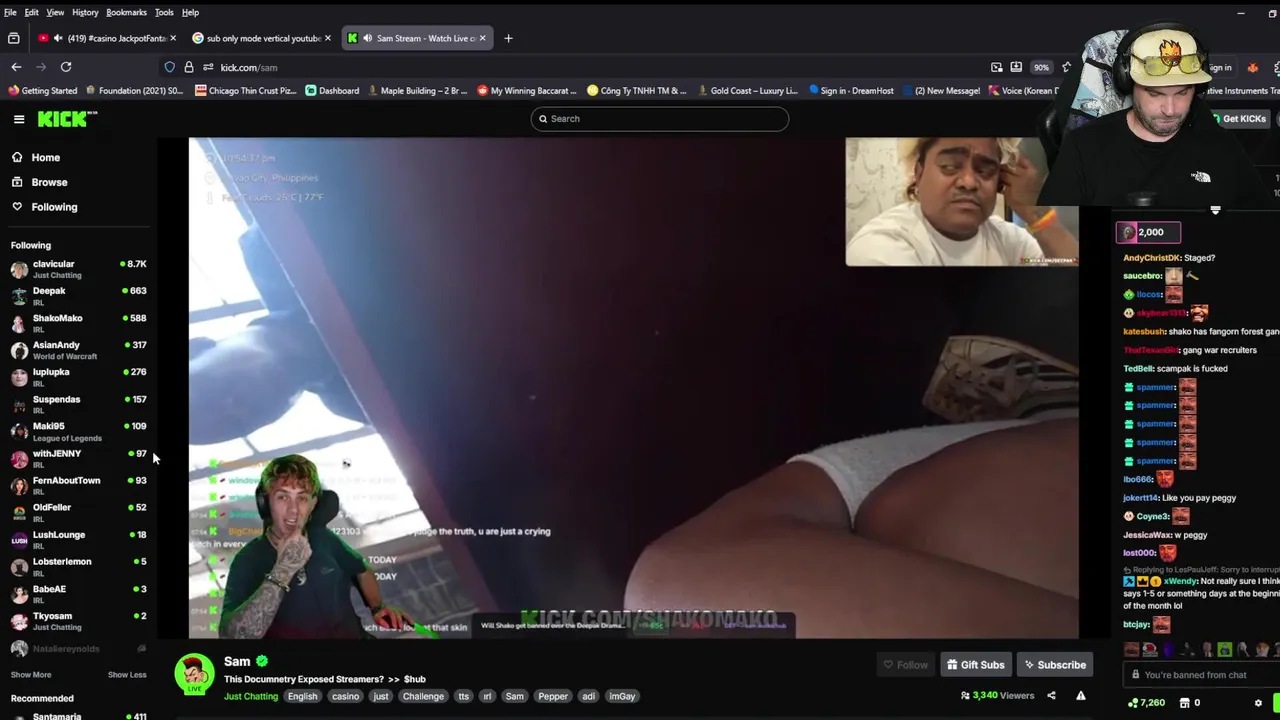Open the 90% zoom level indicator
The image size is (1280, 720).
click(x=1041, y=67)
